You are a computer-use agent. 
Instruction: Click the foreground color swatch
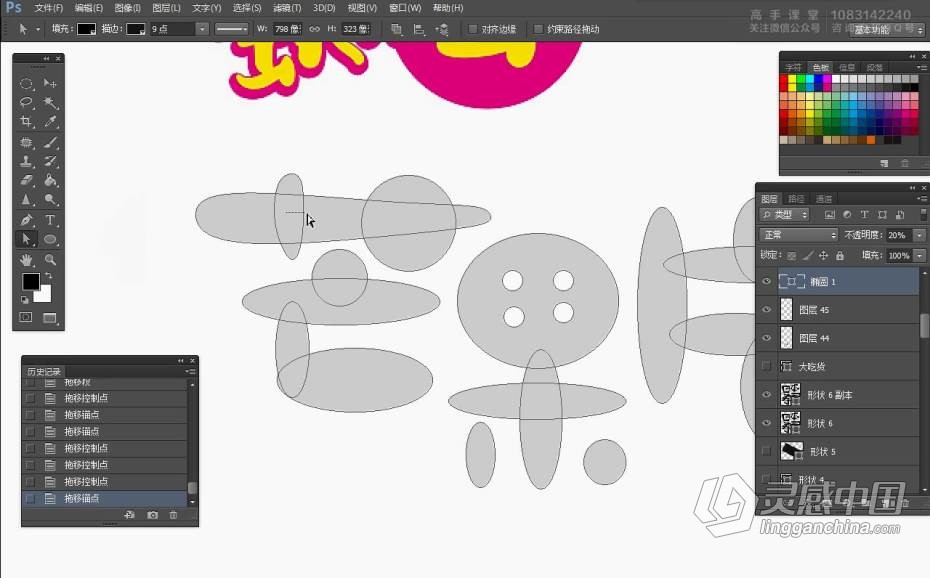tap(31, 282)
